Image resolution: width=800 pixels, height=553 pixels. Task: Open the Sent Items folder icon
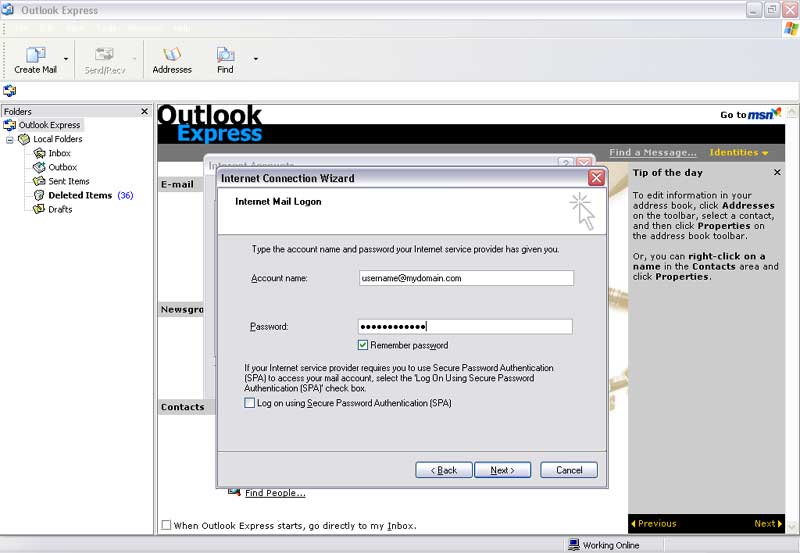pyautogui.click(x=39, y=181)
